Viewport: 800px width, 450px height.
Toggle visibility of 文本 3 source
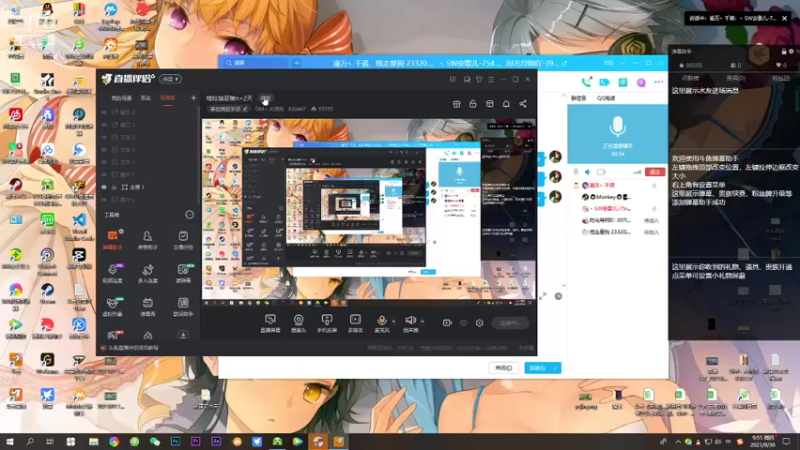pos(104,137)
